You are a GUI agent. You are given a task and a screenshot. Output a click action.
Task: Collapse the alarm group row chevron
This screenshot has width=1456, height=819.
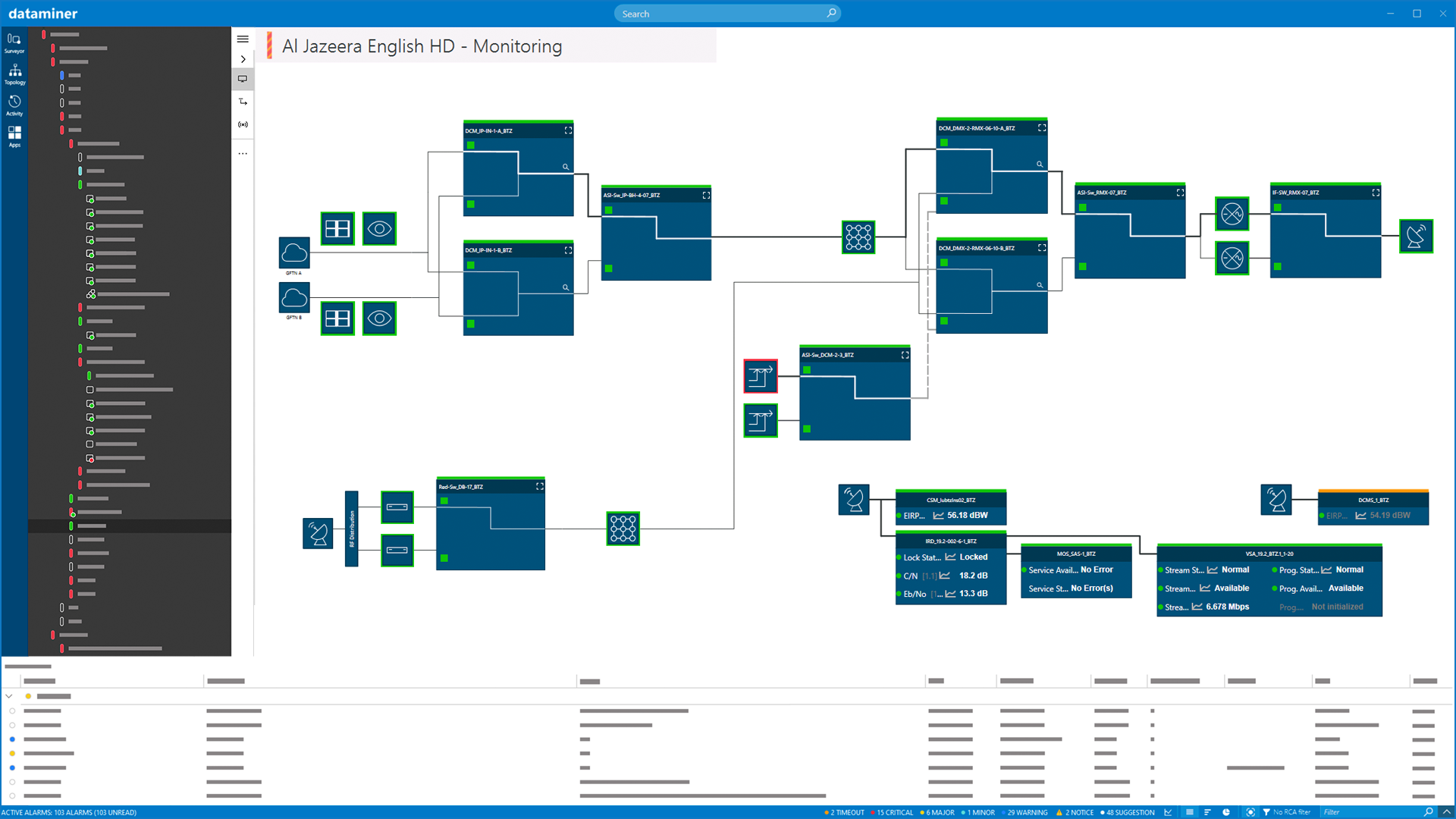point(9,696)
